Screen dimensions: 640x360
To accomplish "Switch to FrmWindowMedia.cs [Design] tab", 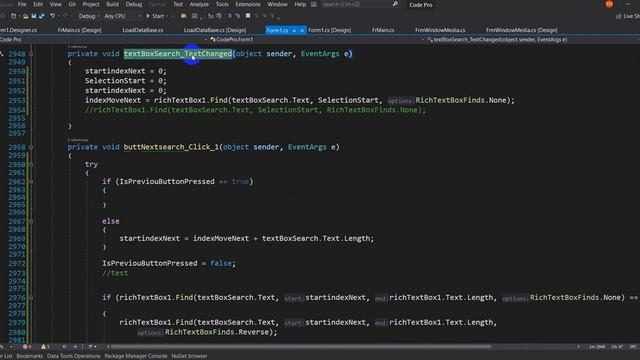I will point(521,30).
